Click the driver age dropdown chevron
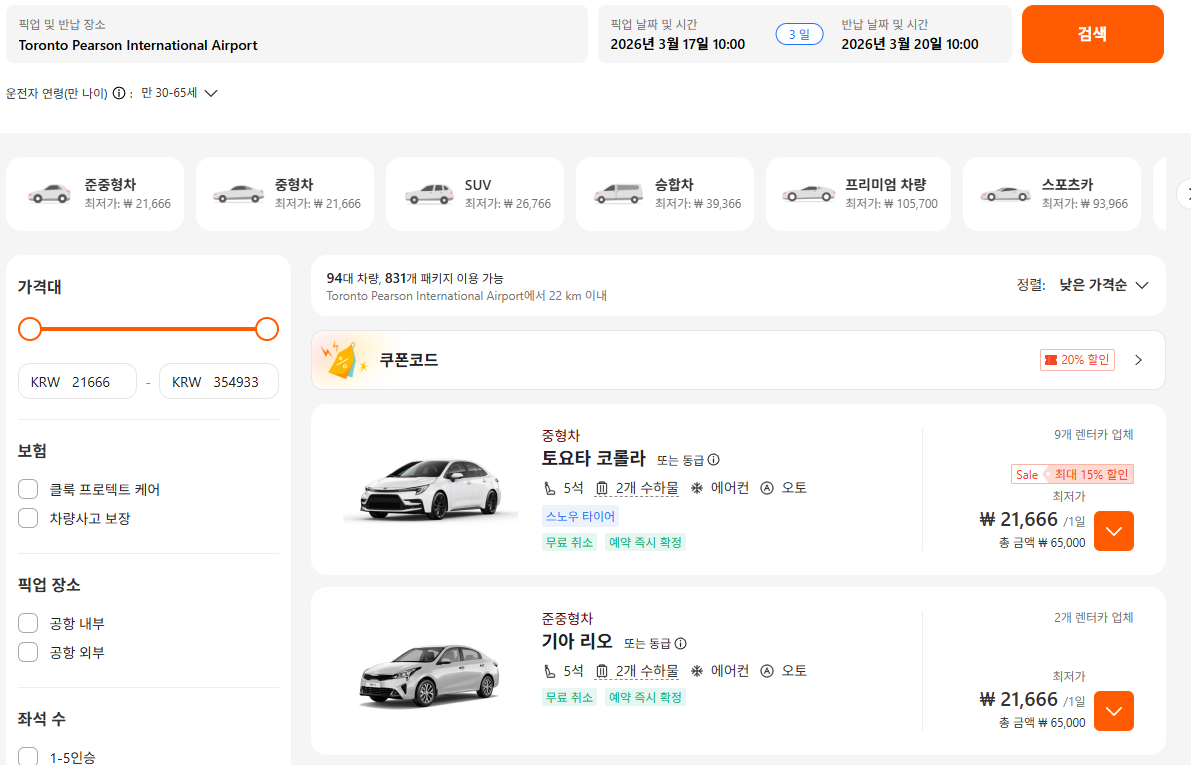Screen dimensions: 1191x765 [x=211, y=93]
